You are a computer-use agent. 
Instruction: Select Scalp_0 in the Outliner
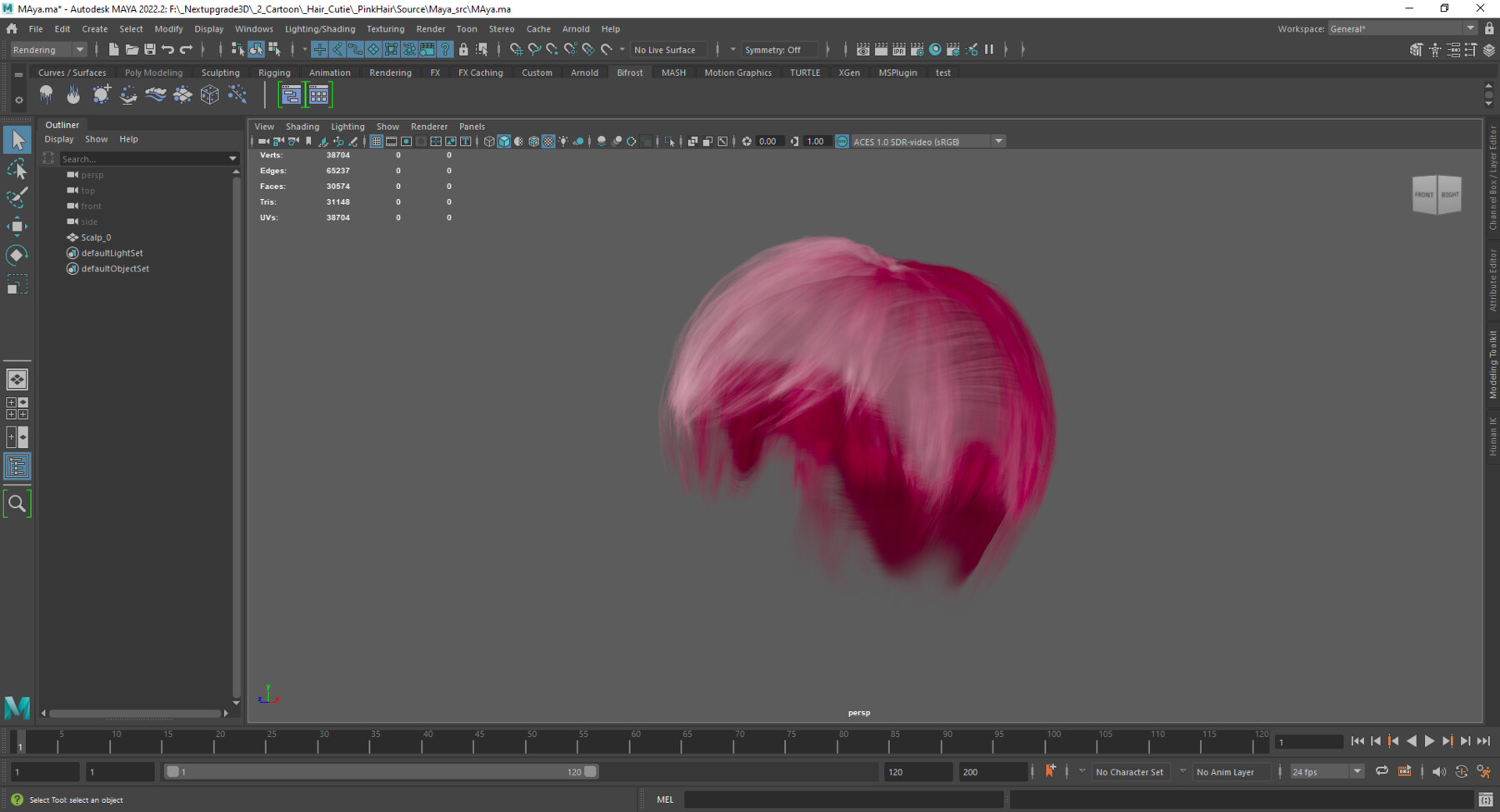tap(96, 237)
